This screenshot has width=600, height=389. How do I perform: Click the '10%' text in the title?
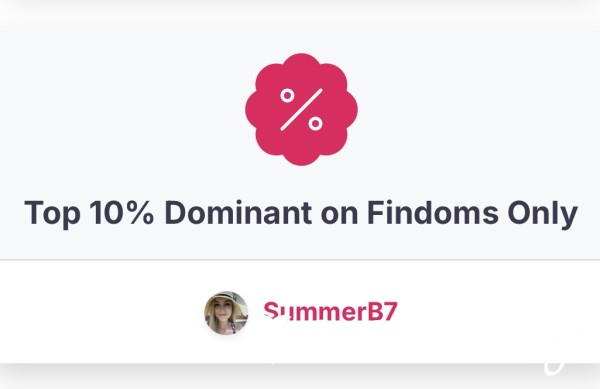coord(122,213)
